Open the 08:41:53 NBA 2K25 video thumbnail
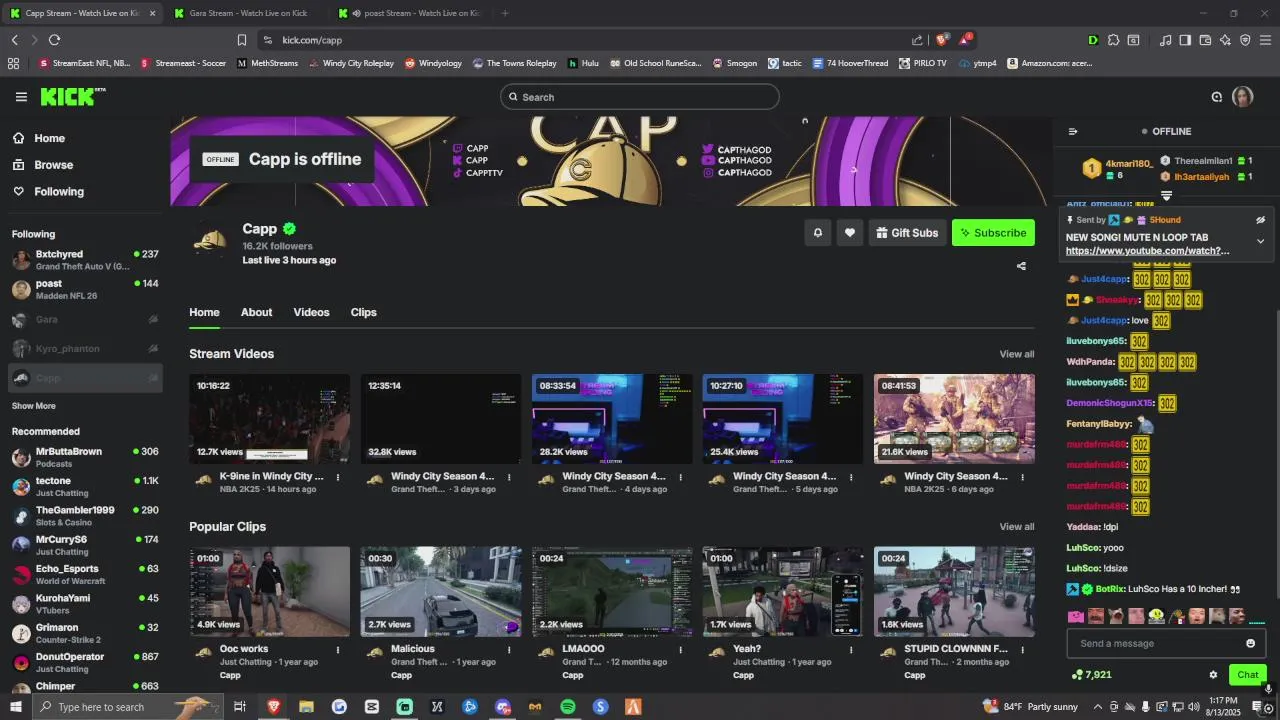The height and width of the screenshot is (720, 1280). point(954,419)
